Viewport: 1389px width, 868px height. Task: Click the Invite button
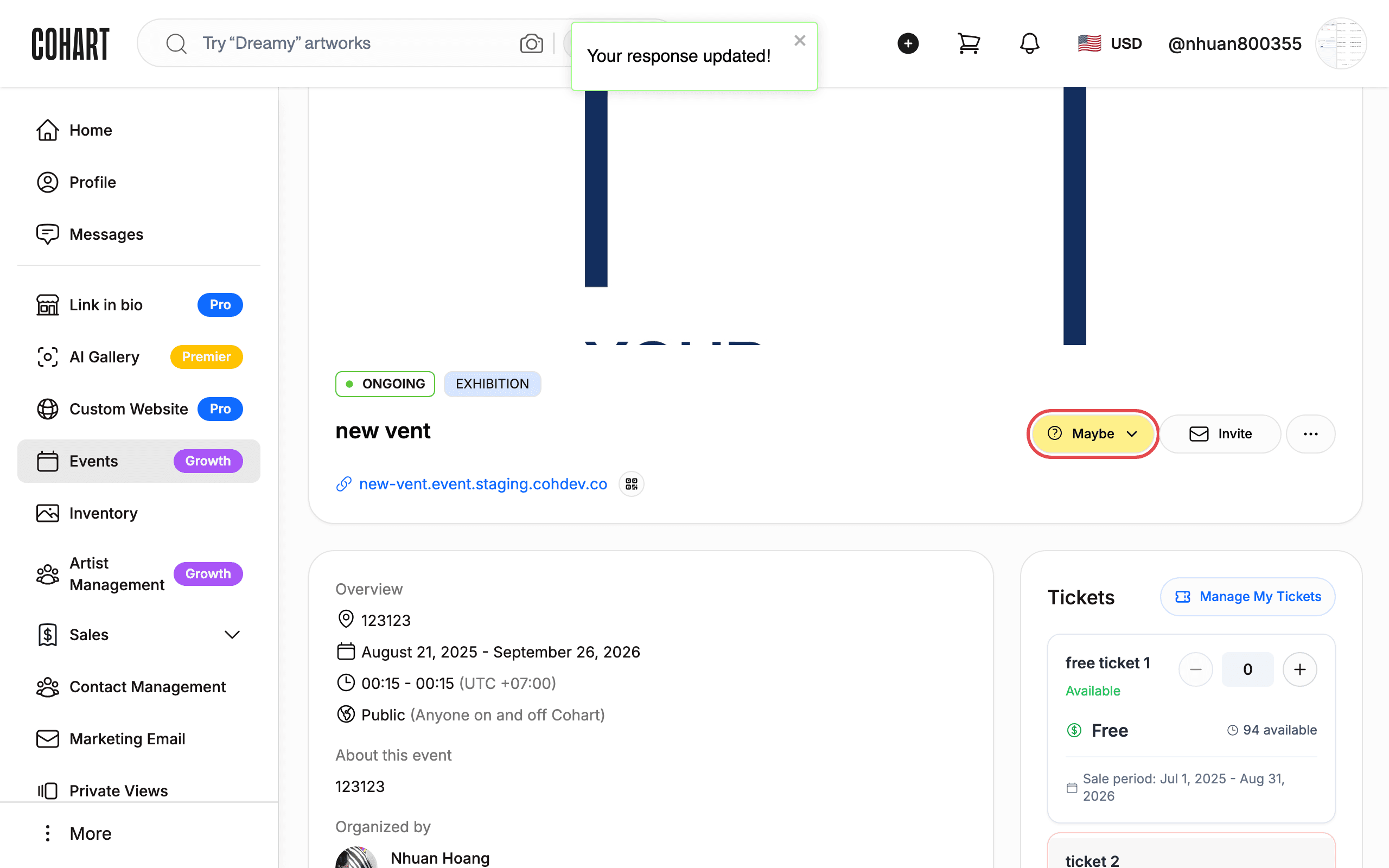pos(1220,434)
